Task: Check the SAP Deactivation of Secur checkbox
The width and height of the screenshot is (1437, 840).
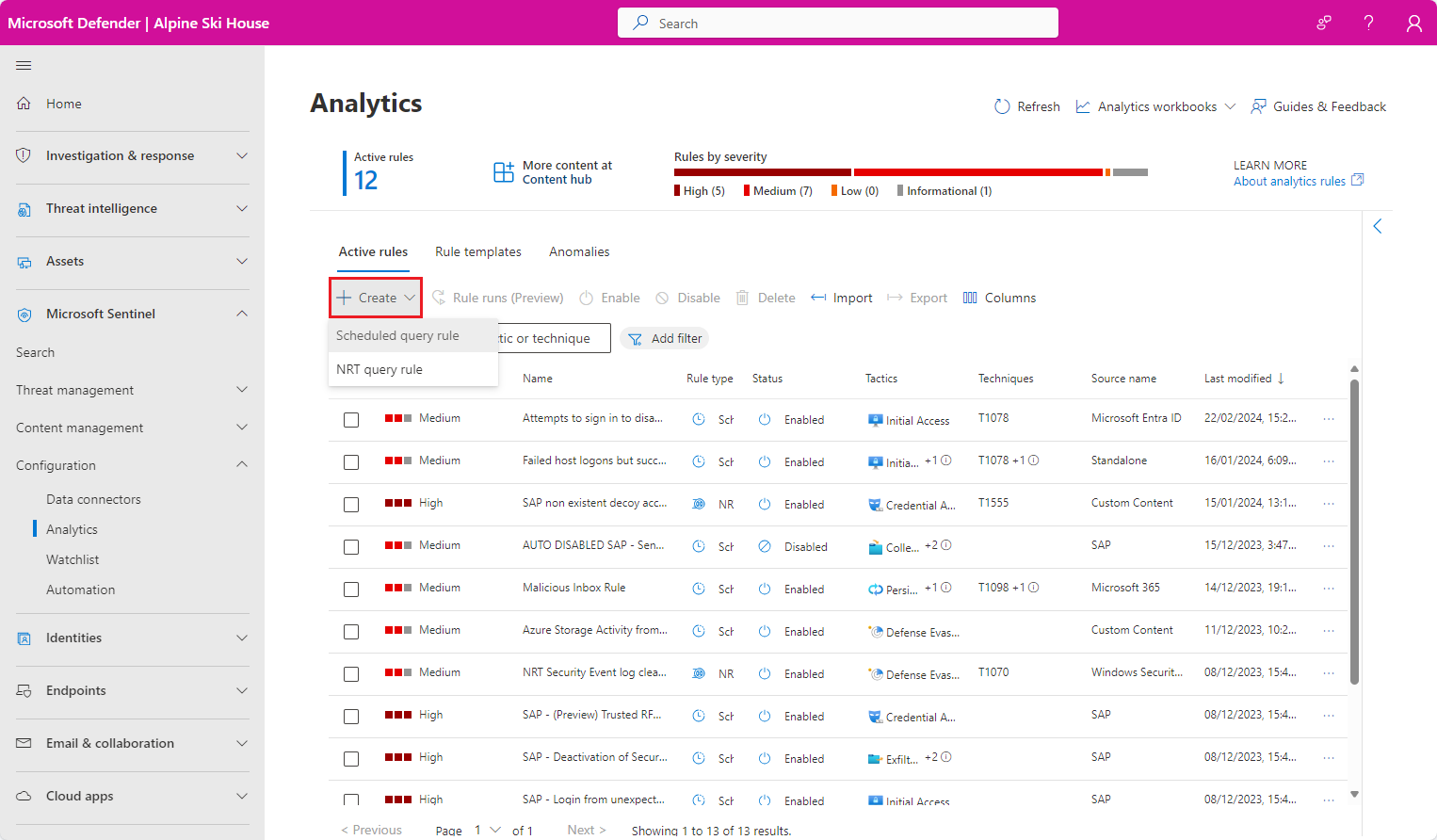Action: tap(351, 759)
